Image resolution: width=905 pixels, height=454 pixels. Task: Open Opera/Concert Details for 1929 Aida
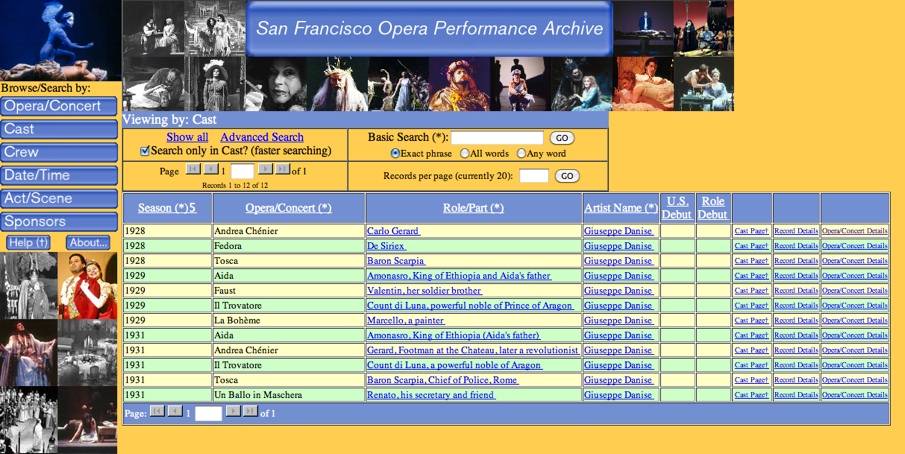855,276
